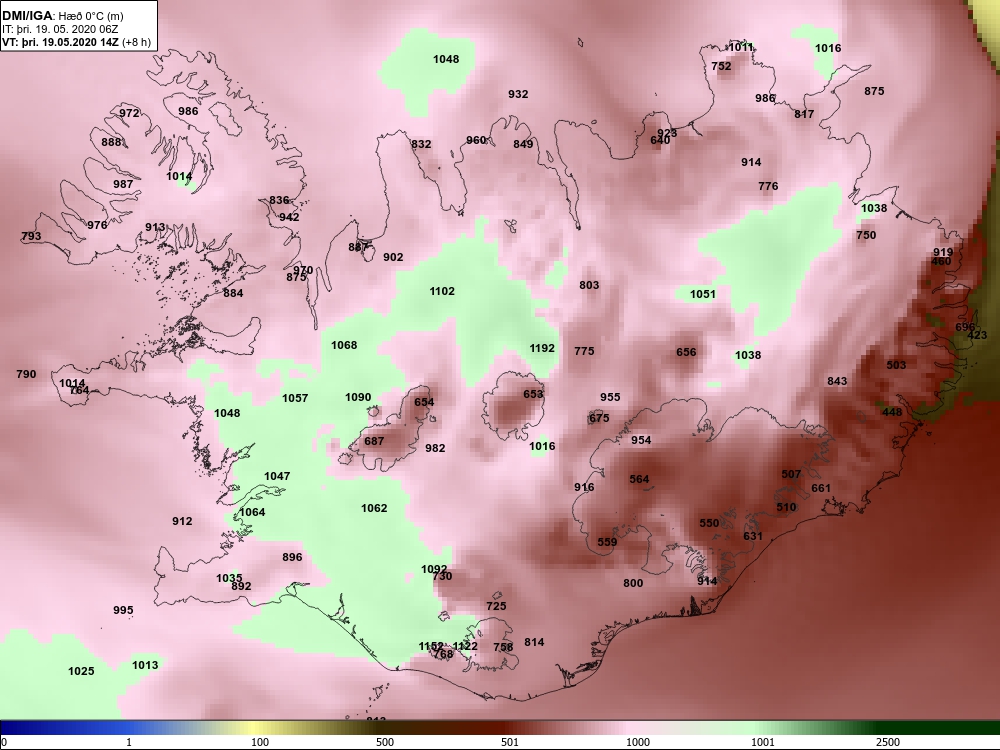Screen dimensions: 1000x750
Task: Select the 843 height label
Action: click(x=837, y=381)
